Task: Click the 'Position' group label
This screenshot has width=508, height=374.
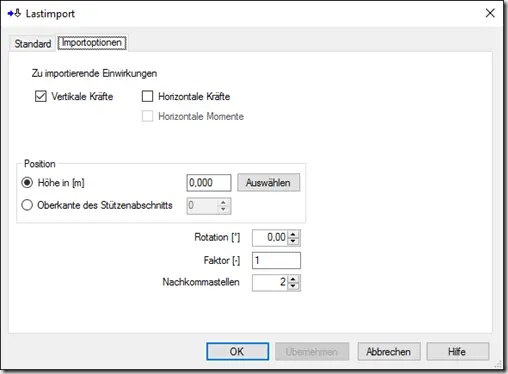Action: pos(40,164)
